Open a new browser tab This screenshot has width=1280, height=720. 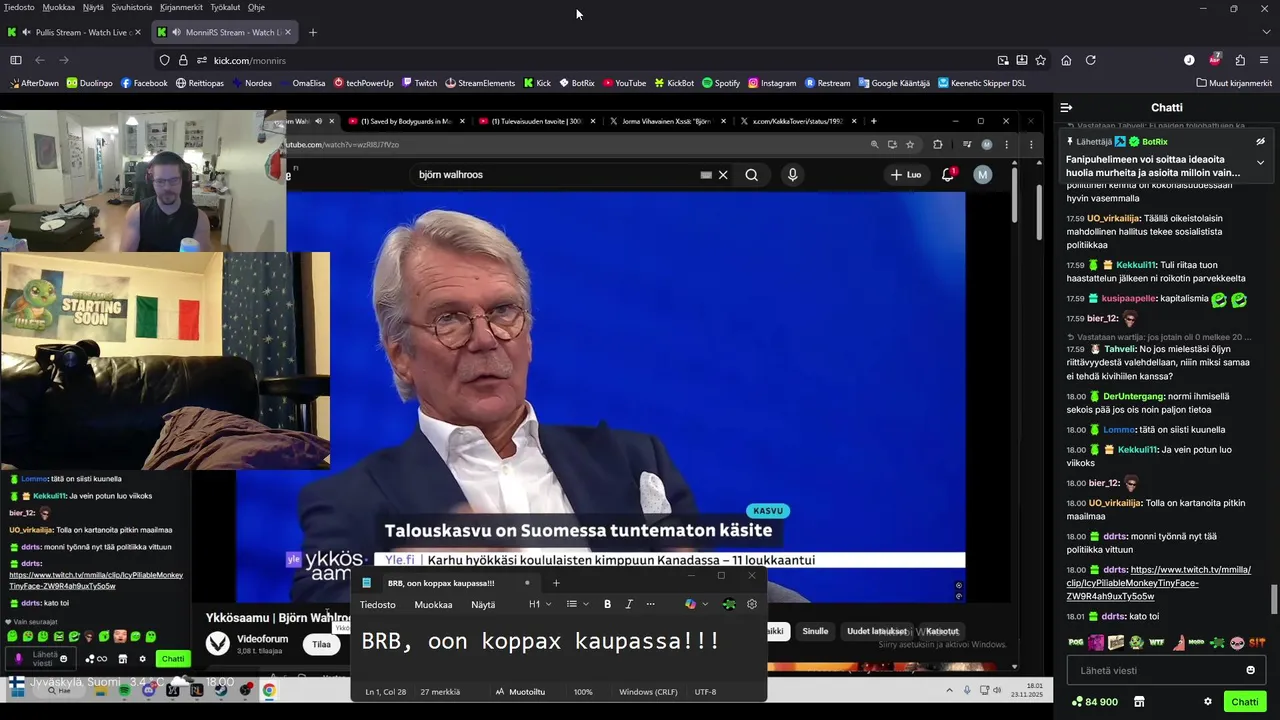pos(313,32)
